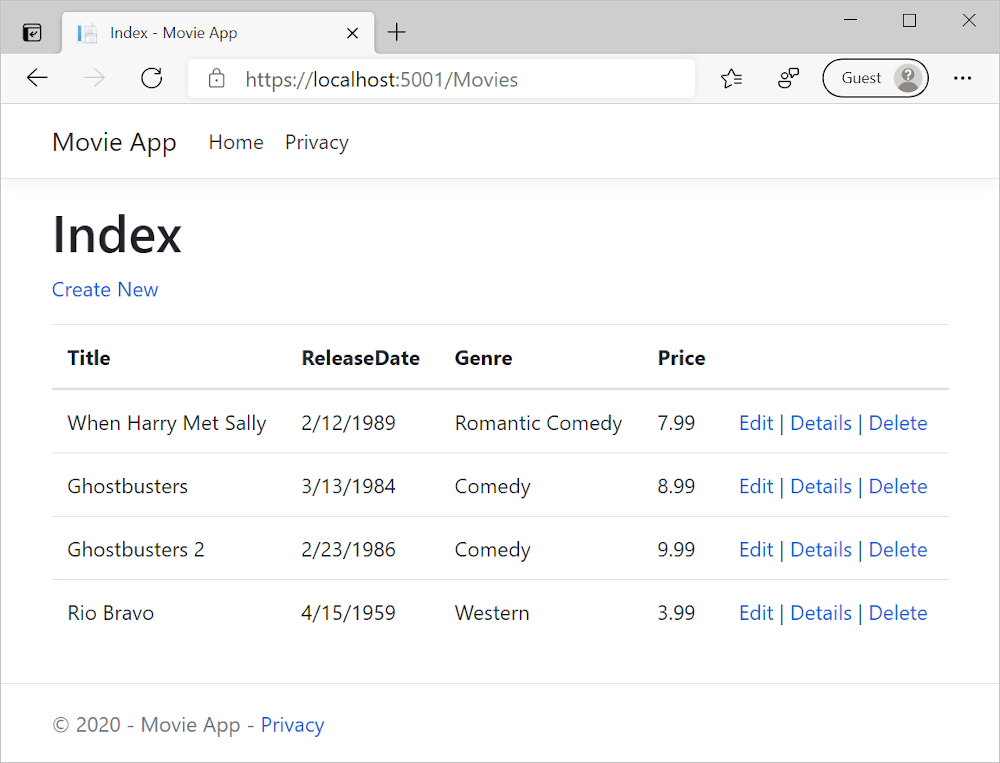This screenshot has height=763, width=1000.
Task: Select Delete for Ghostbusters 2
Action: coord(897,549)
